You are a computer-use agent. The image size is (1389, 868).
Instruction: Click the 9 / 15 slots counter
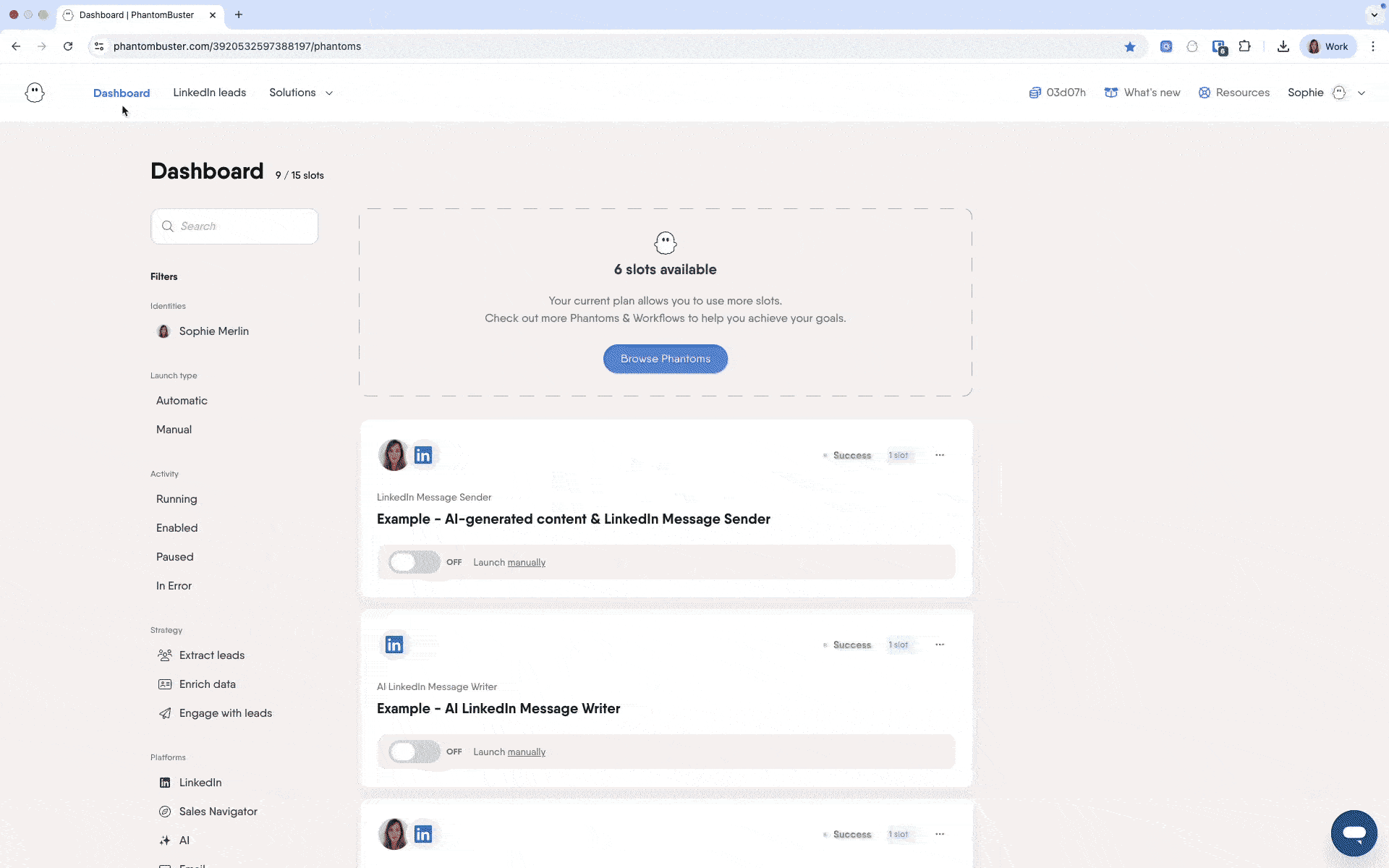click(300, 176)
